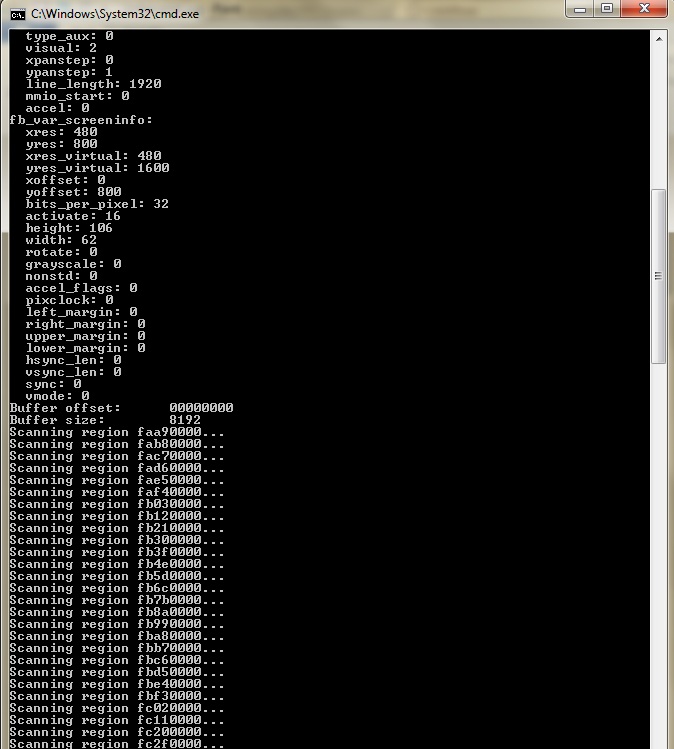Screen dimensions: 674x749
Task: Click the height: 106 line
Action: pos(69,228)
